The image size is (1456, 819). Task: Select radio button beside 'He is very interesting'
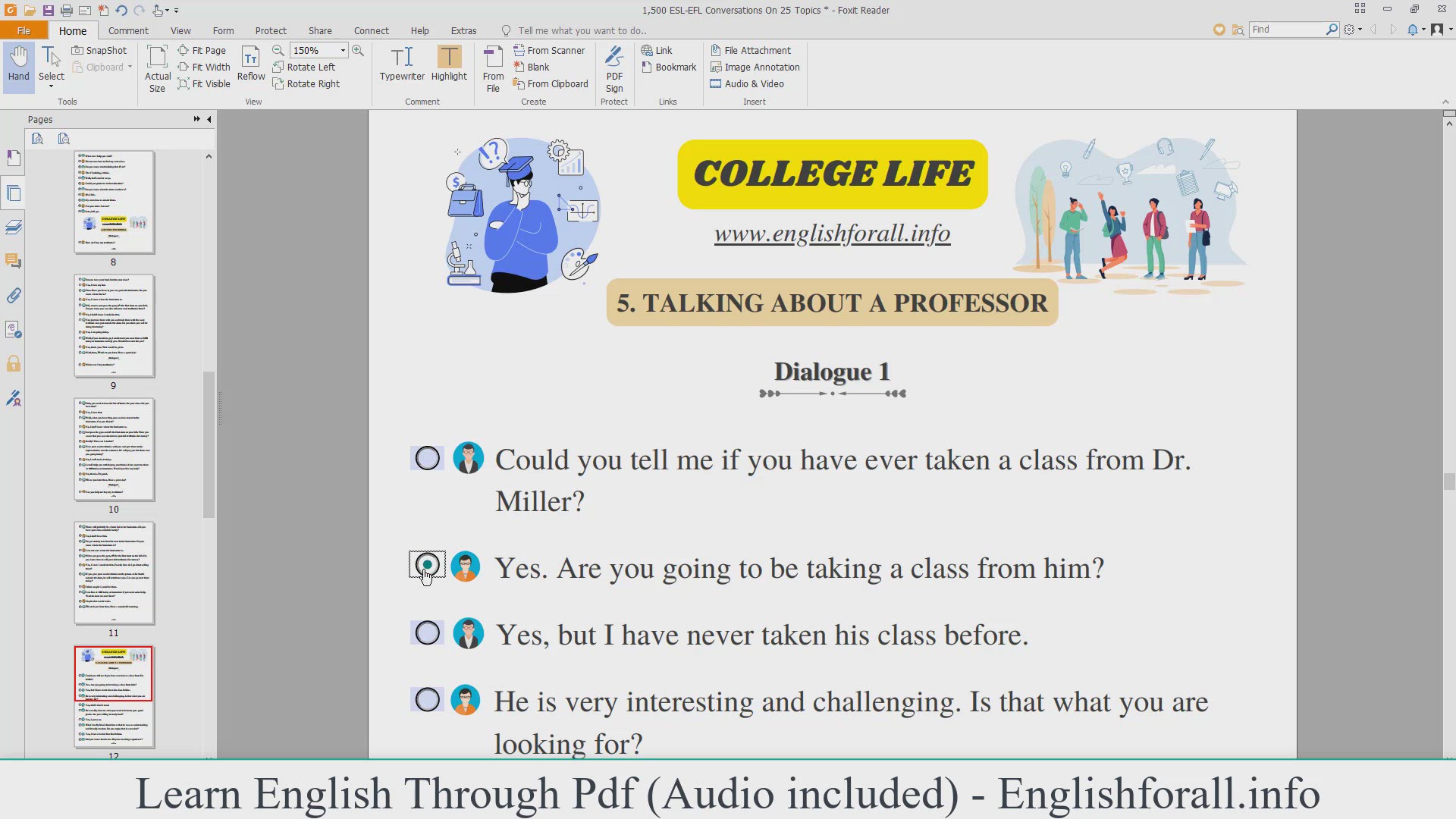coord(428,700)
